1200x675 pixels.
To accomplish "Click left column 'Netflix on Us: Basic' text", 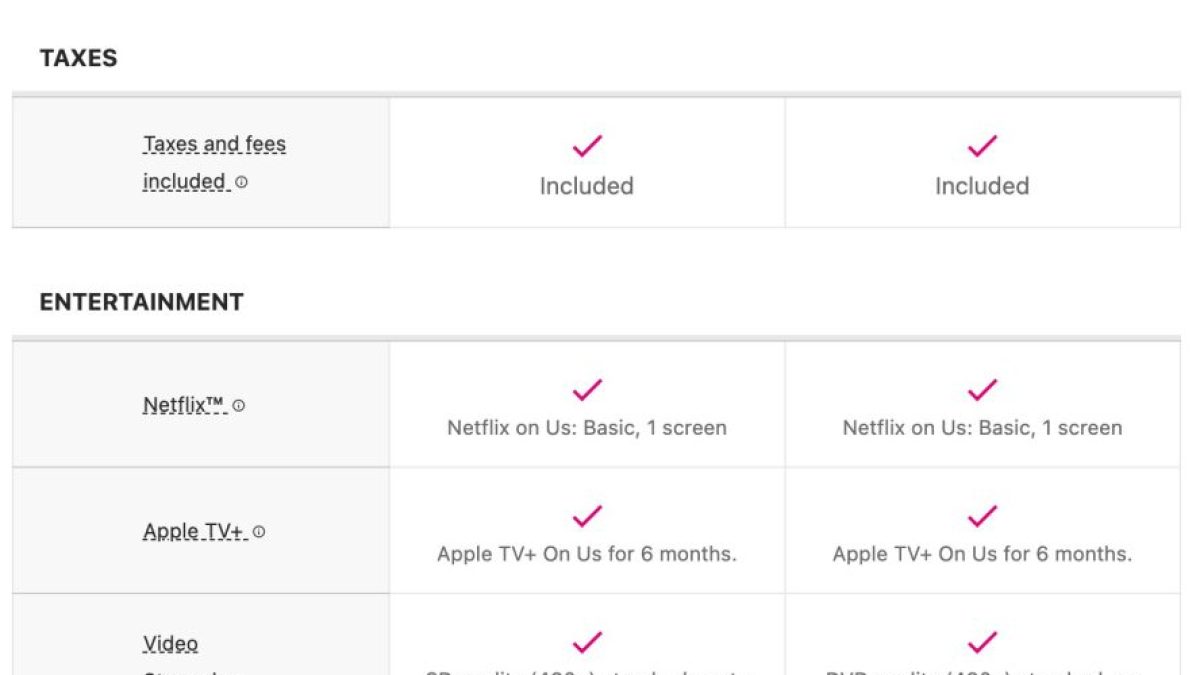I will tap(587, 428).
